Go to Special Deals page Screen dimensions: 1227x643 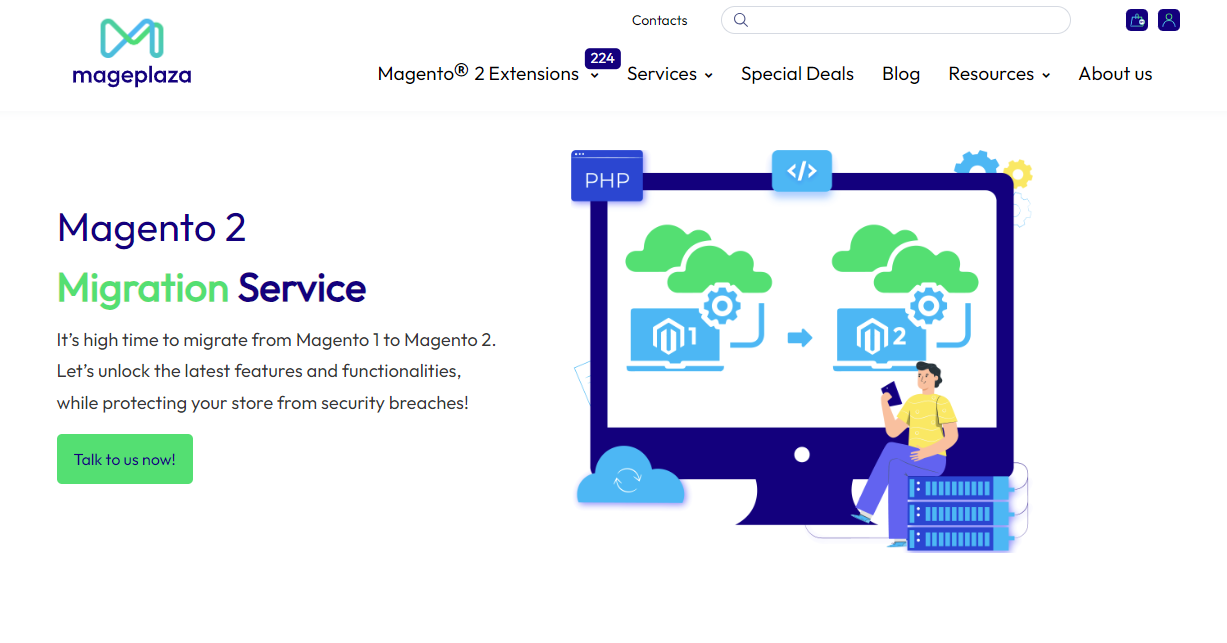[798, 74]
